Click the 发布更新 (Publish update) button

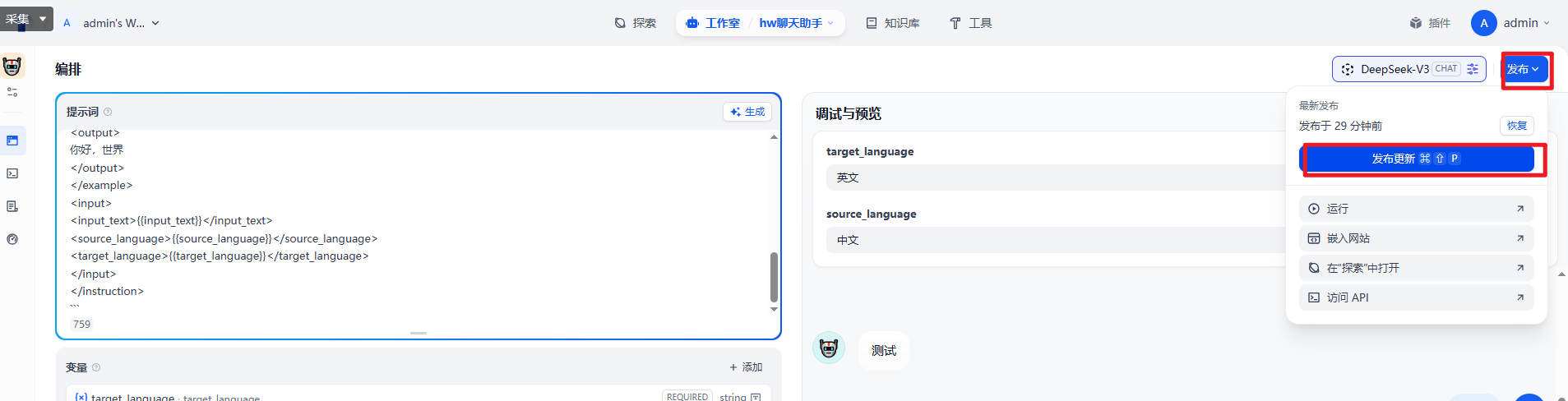pos(1417,159)
